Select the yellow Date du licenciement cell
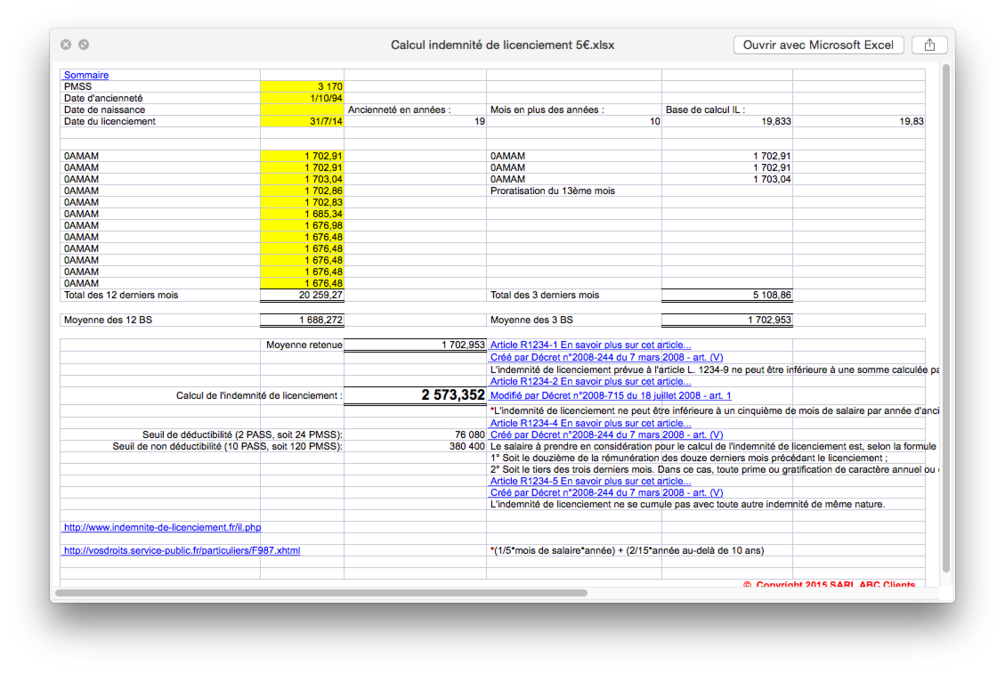Viewport: 1005px width, 674px height. pyautogui.click(x=302, y=120)
